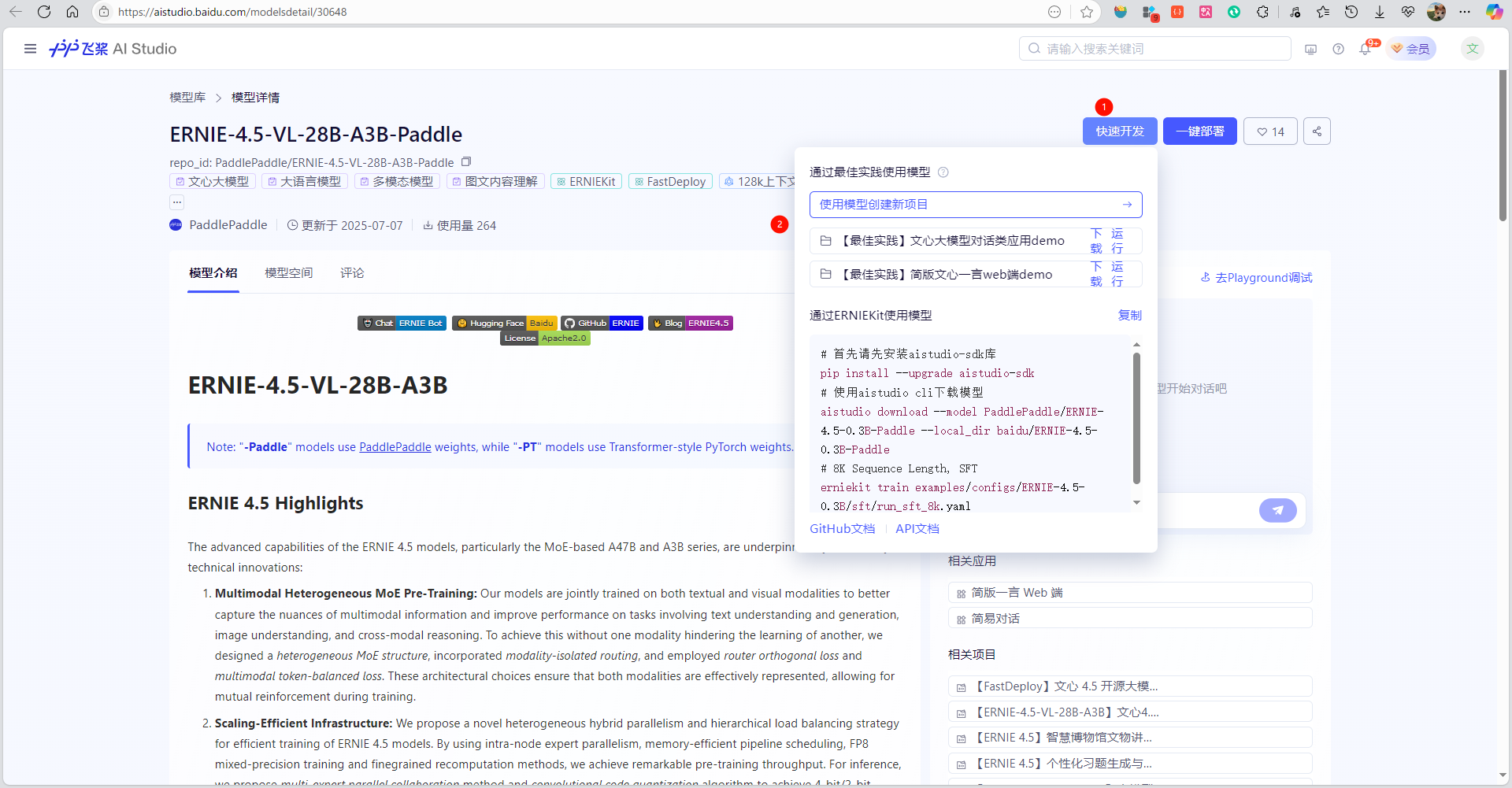The image size is (1512, 788).
Task: Open the notifications bell with 9+ badge
Action: point(1366,49)
